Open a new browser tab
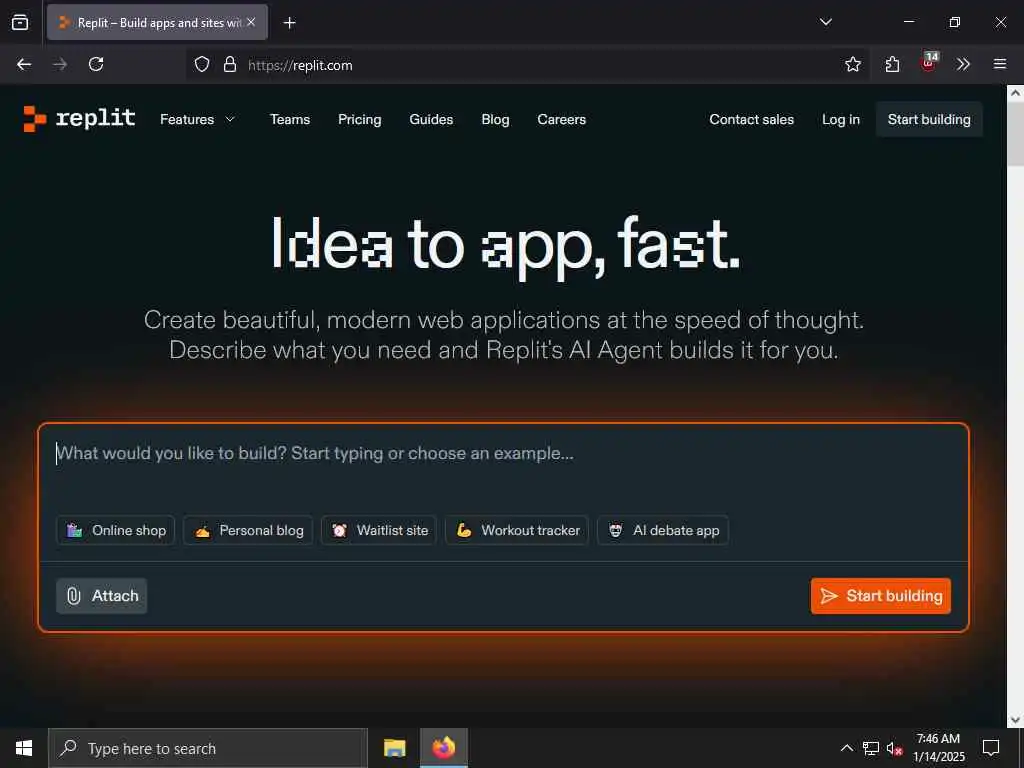1024x768 pixels. (x=289, y=23)
